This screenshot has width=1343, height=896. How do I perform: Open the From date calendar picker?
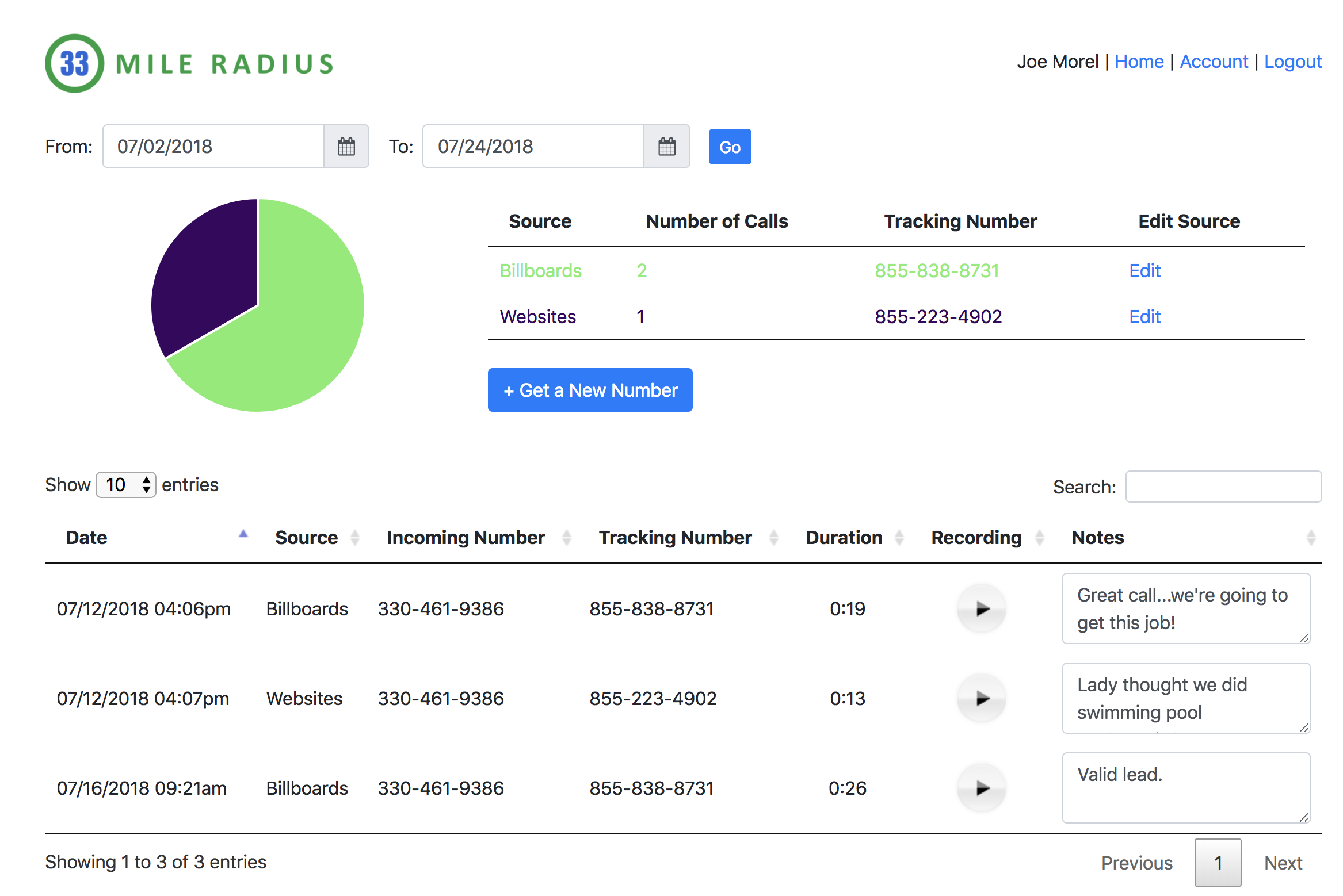point(346,147)
